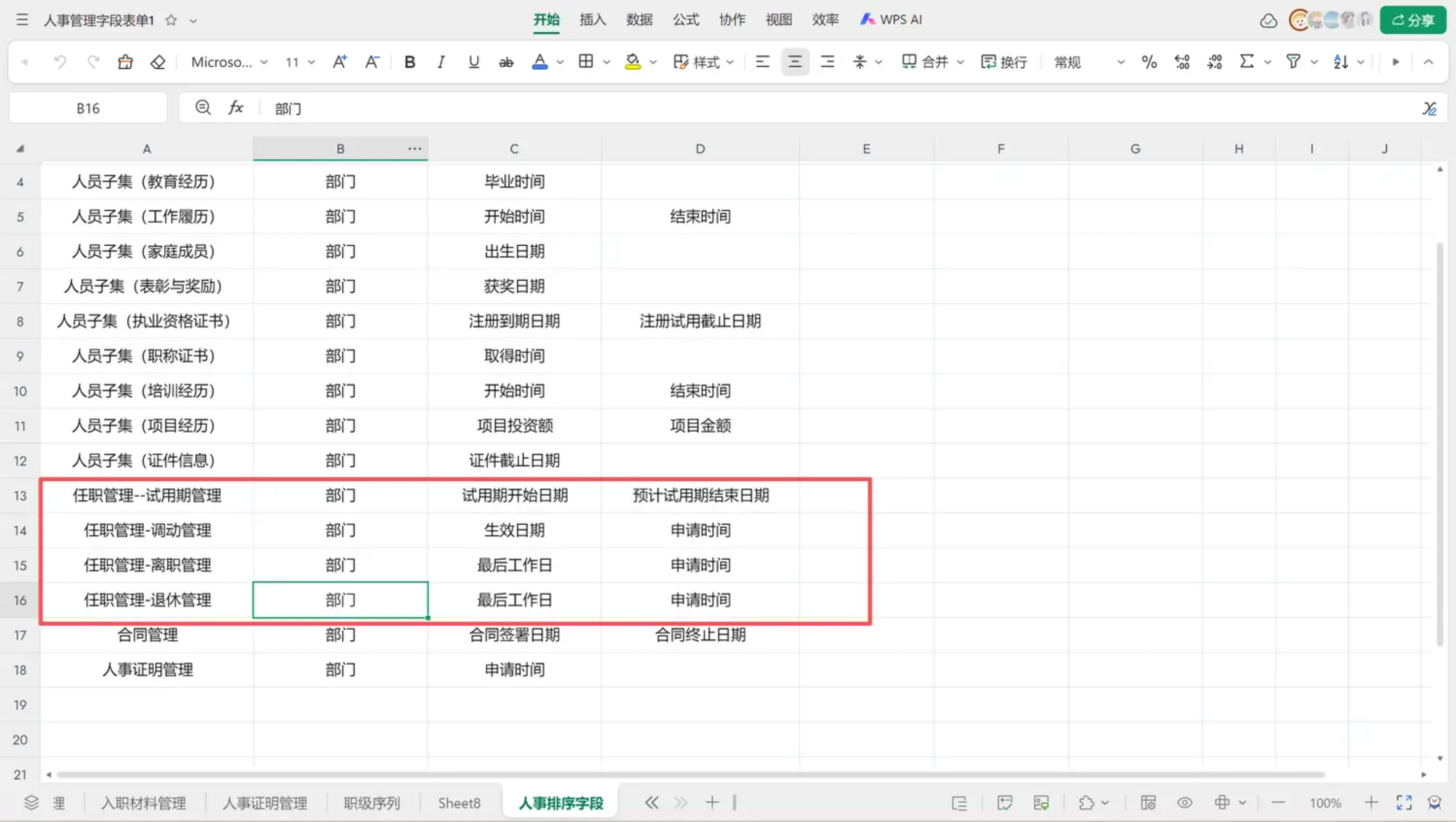Click the filter funnel icon

tap(1293, 62)
